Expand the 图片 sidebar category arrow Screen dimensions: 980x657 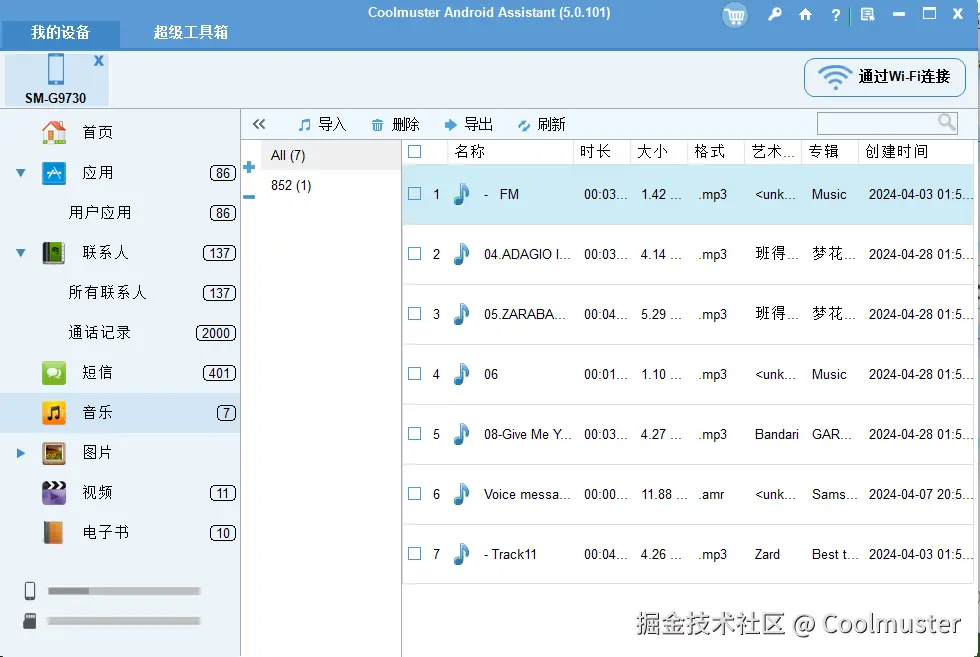point(20,452)
